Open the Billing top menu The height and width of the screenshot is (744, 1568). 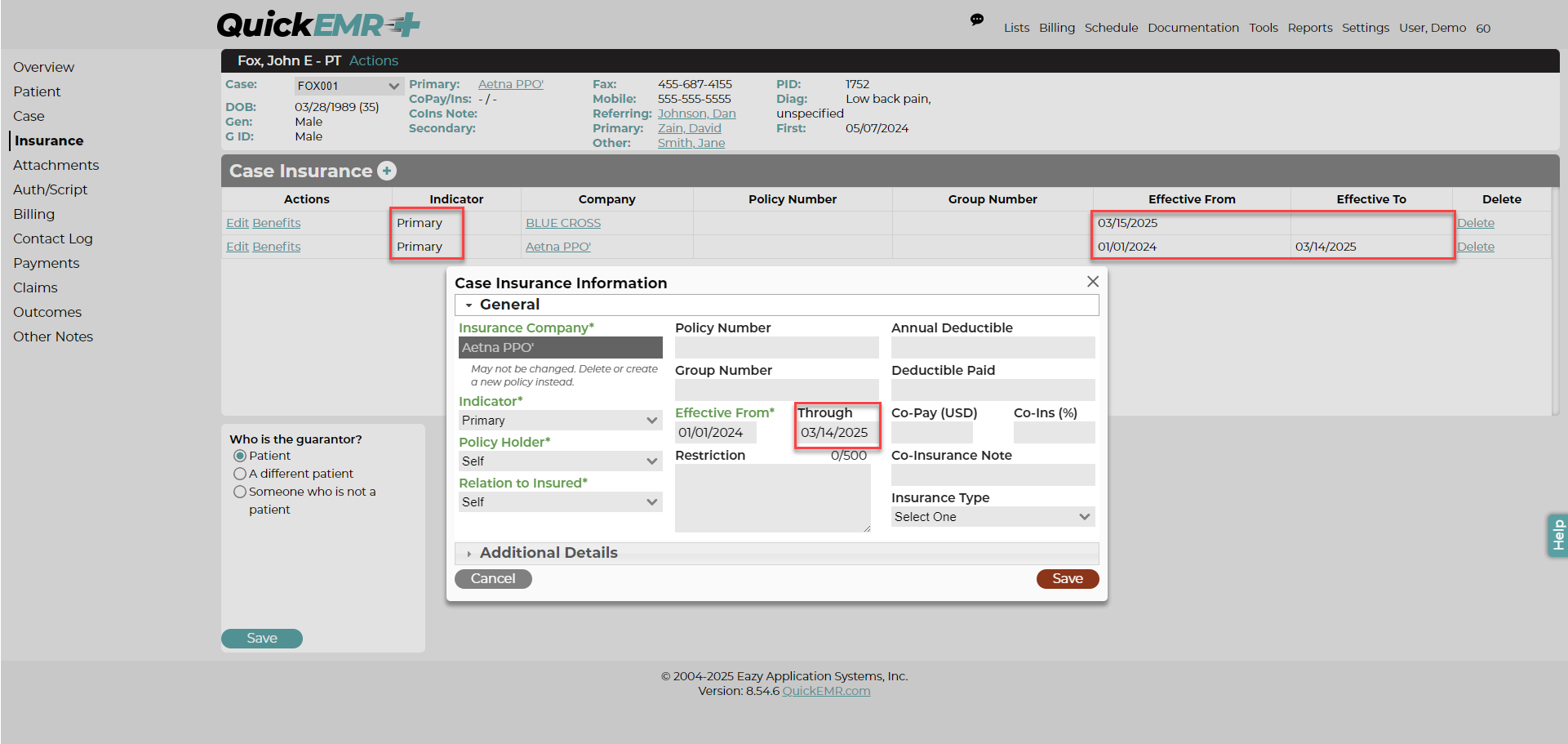click(x=1057, y=28)
